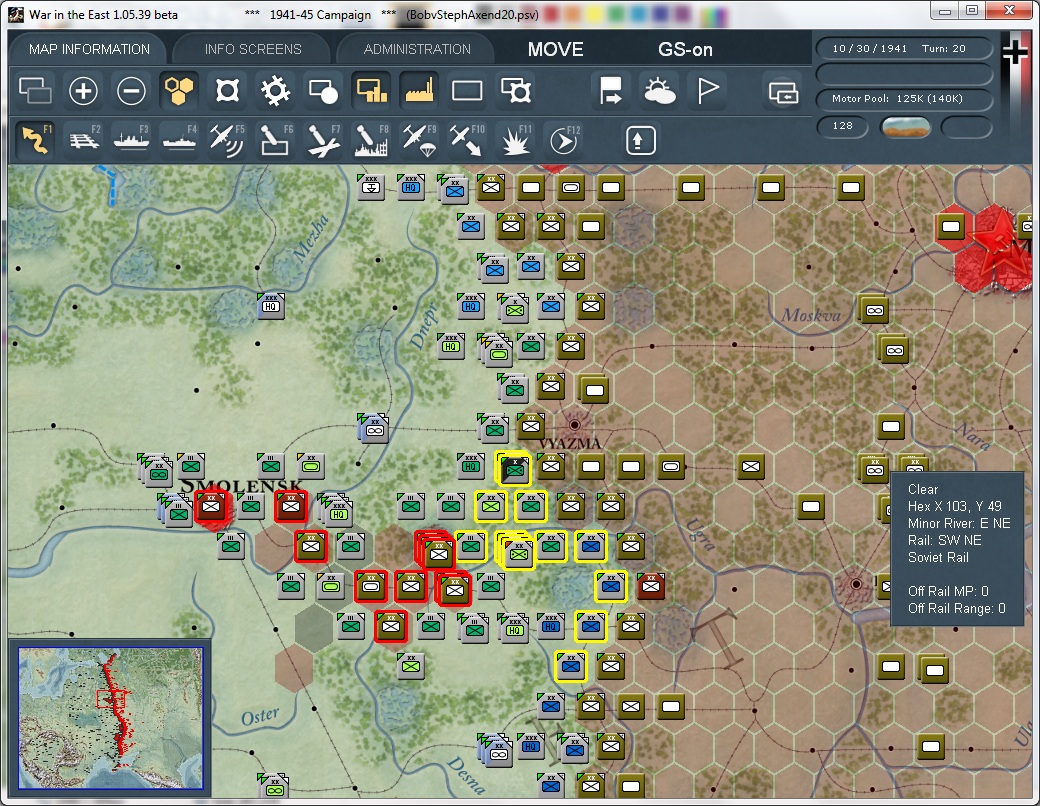Select the red-highlighted unit on Smolensk

tap(212, 506)
